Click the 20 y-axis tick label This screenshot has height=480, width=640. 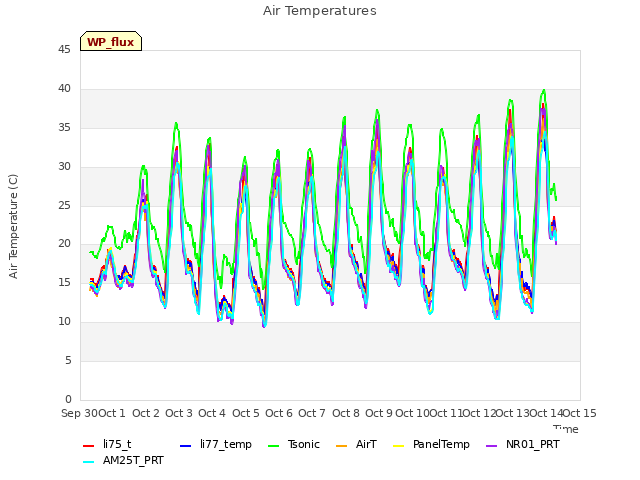pyautogui.click(x=64, y=244)
